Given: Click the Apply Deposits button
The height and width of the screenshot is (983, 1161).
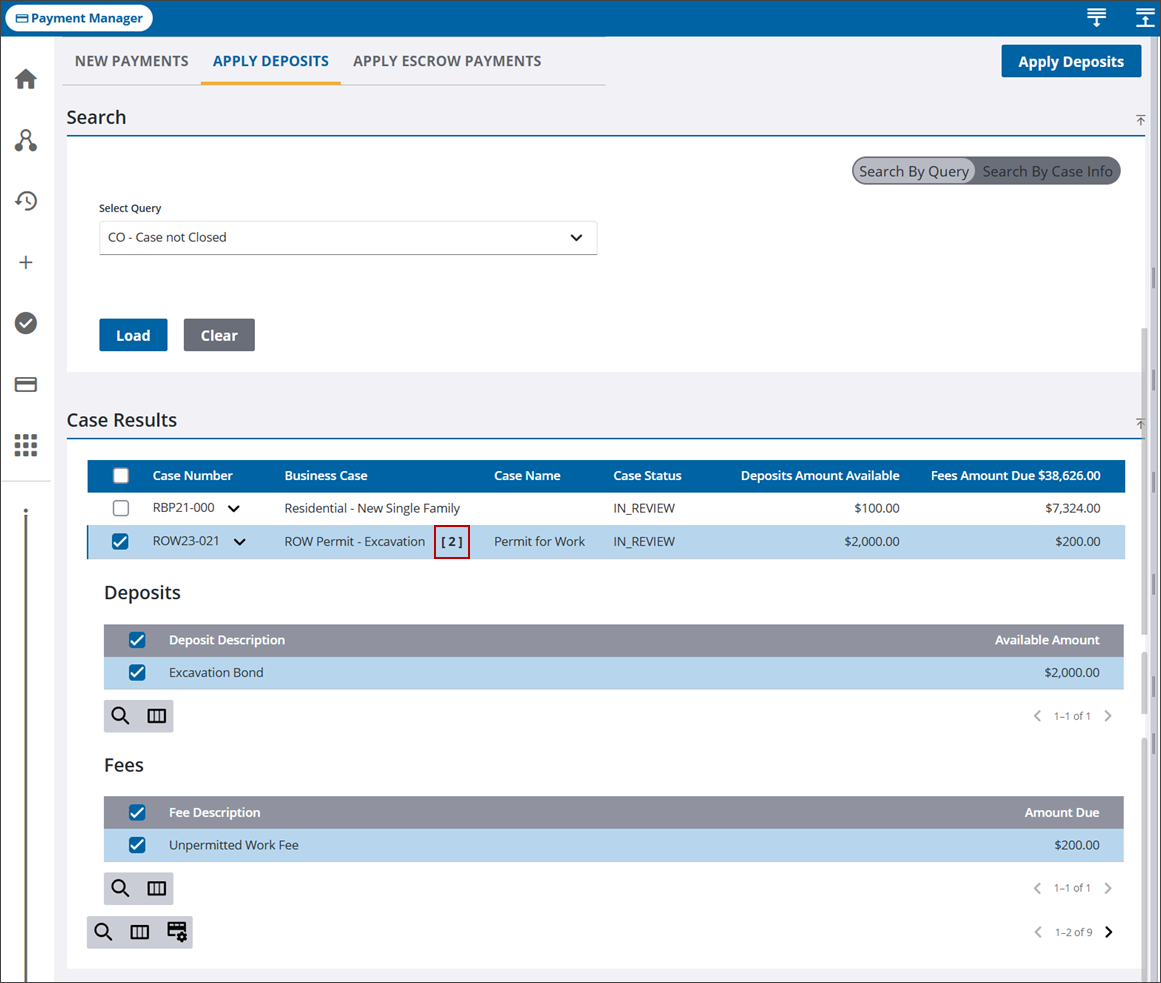Looking at the screenshot, I should (x=1070, y=62).
